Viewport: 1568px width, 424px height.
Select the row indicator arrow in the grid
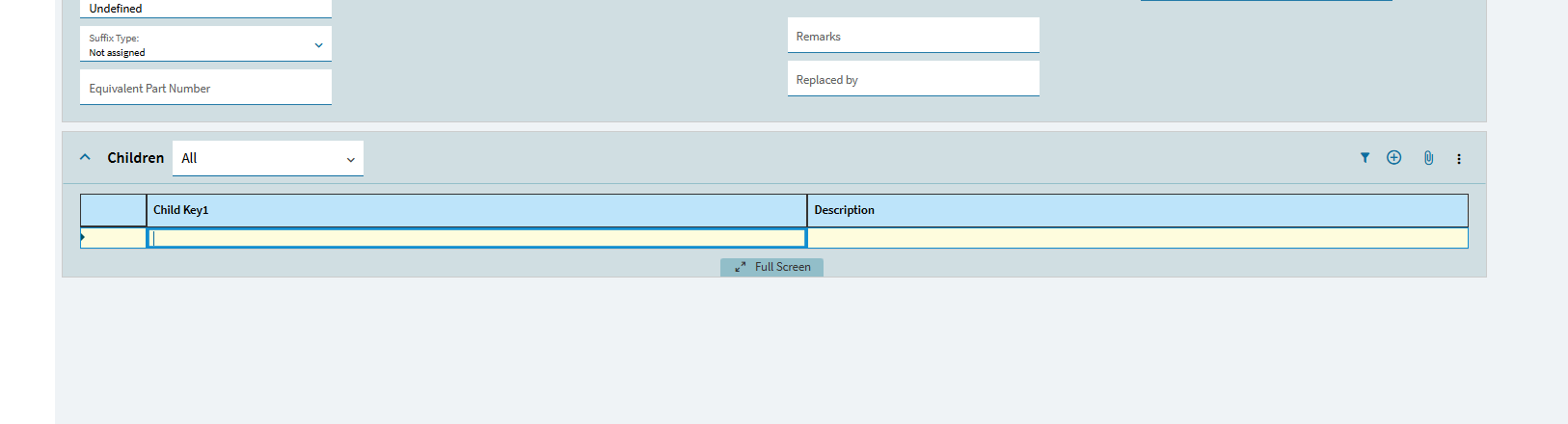83,237
